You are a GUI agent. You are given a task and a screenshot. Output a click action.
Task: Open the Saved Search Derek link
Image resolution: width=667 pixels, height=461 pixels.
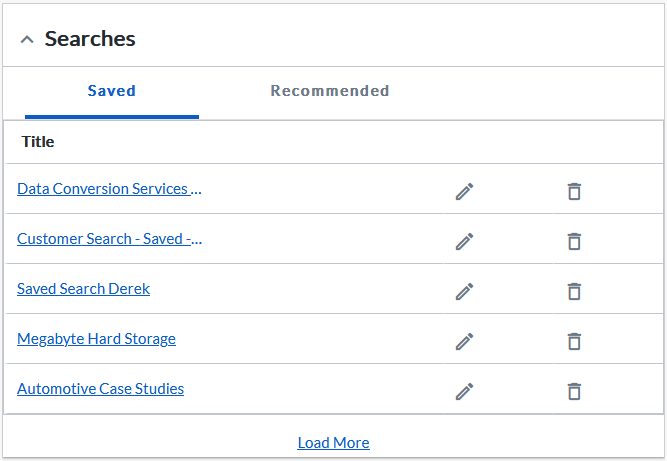(x=83, y=289)
